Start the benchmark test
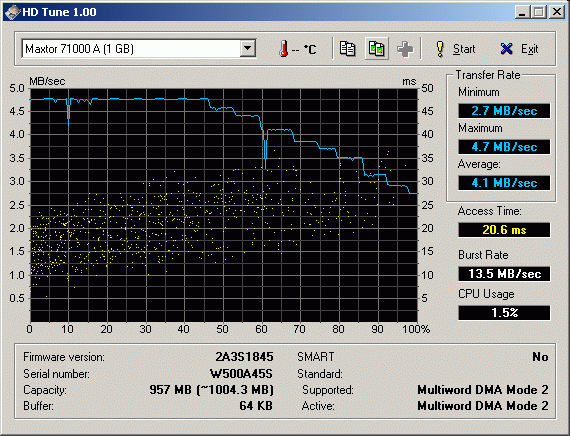570x436 pixels. pyautogui.click(x=456, y=49)
